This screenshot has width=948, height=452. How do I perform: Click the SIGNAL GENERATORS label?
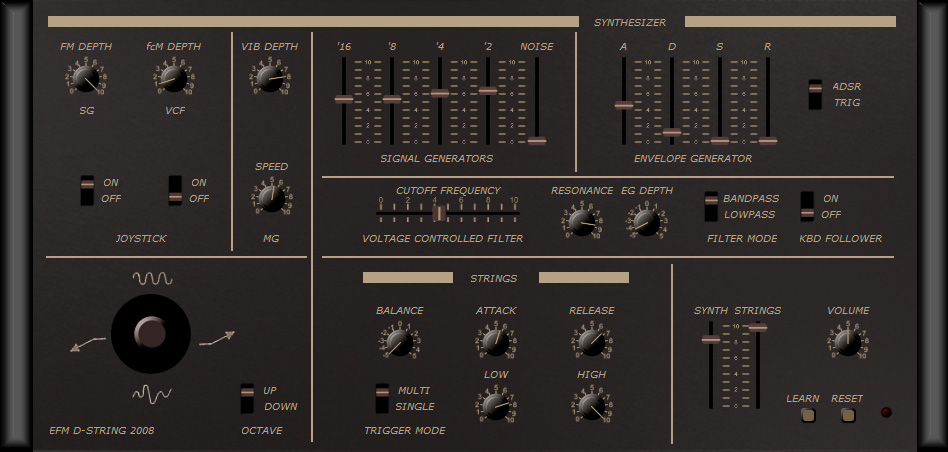[x=437, y=159]
